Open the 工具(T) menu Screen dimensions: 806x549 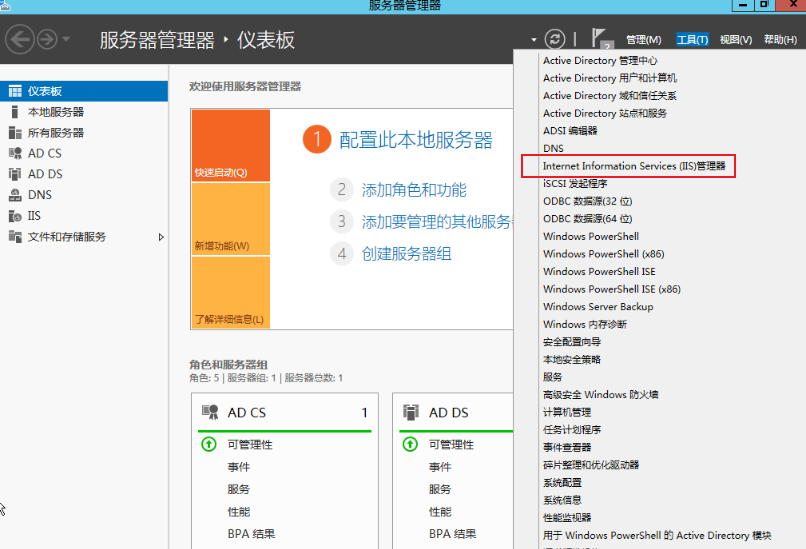(692, 40)
